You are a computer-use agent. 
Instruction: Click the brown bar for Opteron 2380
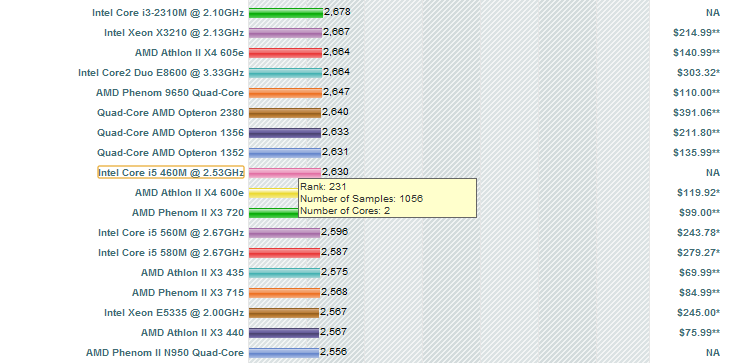(285, 113)
